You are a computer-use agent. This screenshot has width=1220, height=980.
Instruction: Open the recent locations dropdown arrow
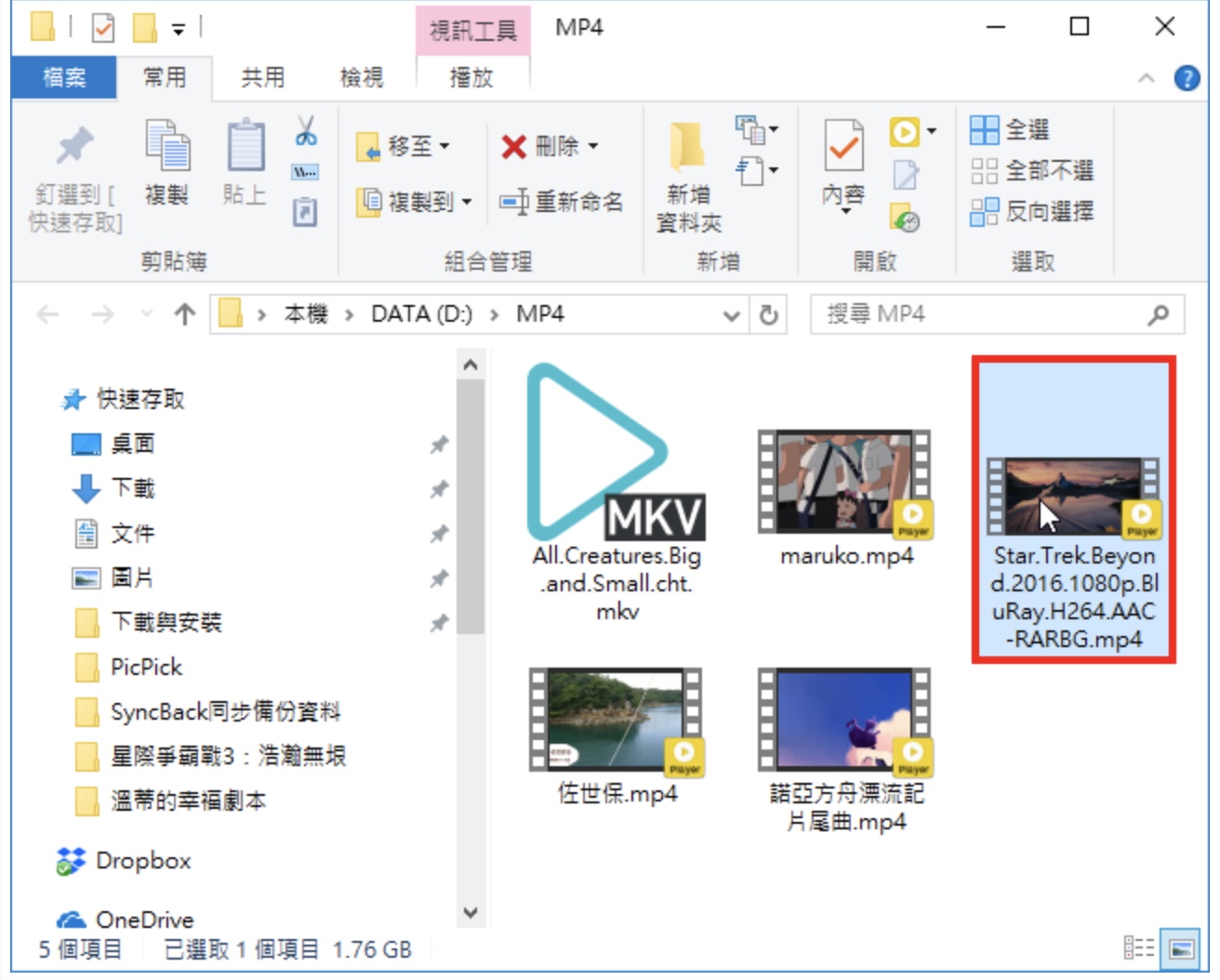[146, 314]
